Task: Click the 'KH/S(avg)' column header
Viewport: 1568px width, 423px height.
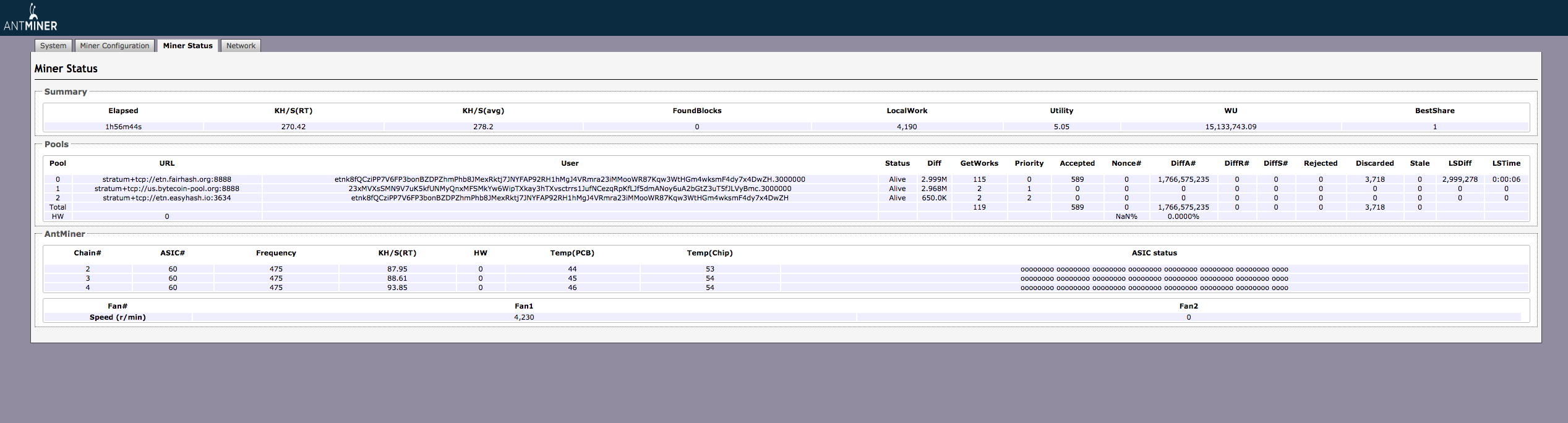Action: (x=483, y=111)
